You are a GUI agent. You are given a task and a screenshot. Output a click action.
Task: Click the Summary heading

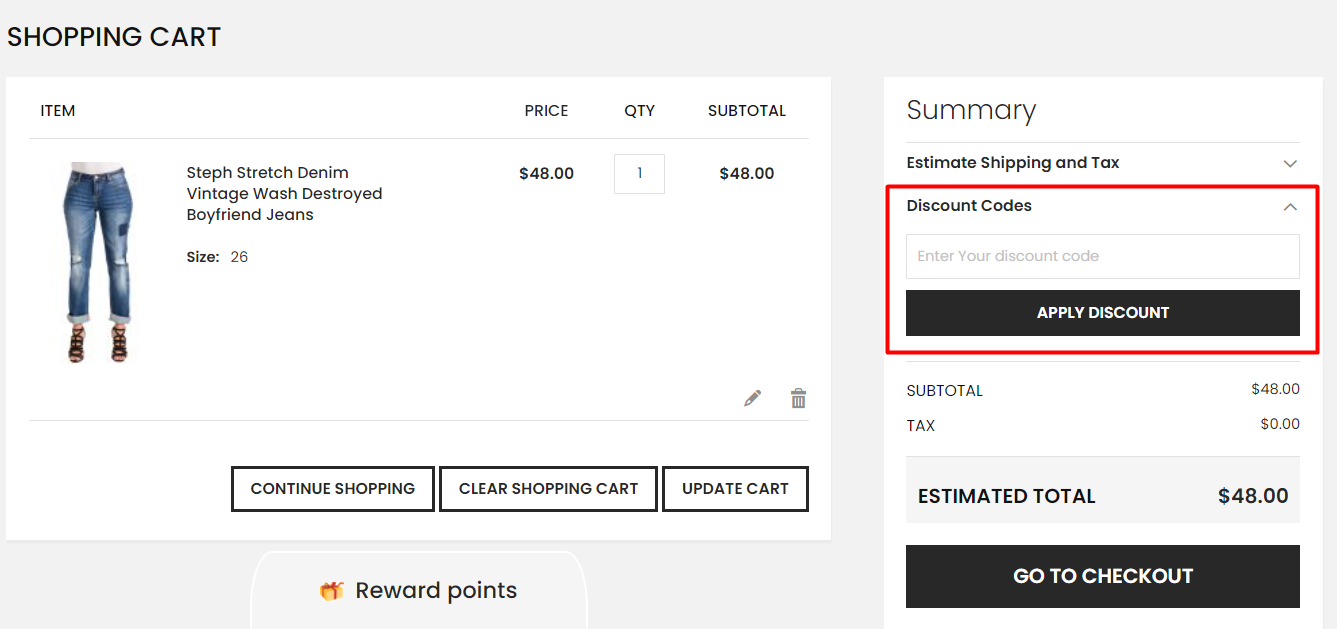[971, 110]
